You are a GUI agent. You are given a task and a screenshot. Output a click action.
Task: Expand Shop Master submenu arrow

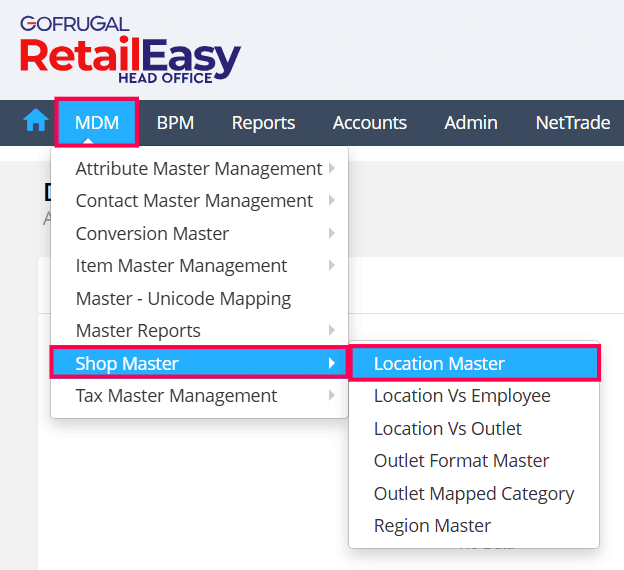[x=332, y=363]
